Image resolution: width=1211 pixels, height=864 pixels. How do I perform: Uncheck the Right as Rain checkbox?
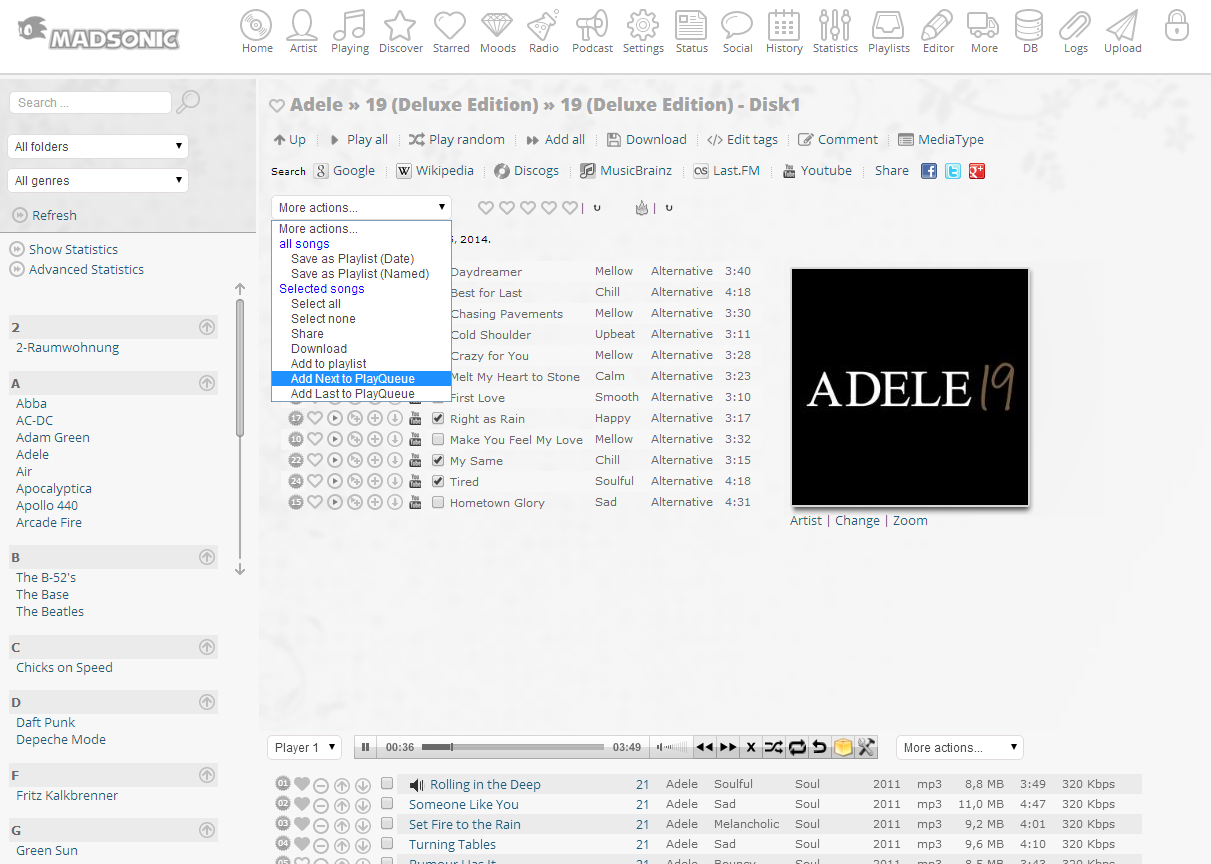438,419
